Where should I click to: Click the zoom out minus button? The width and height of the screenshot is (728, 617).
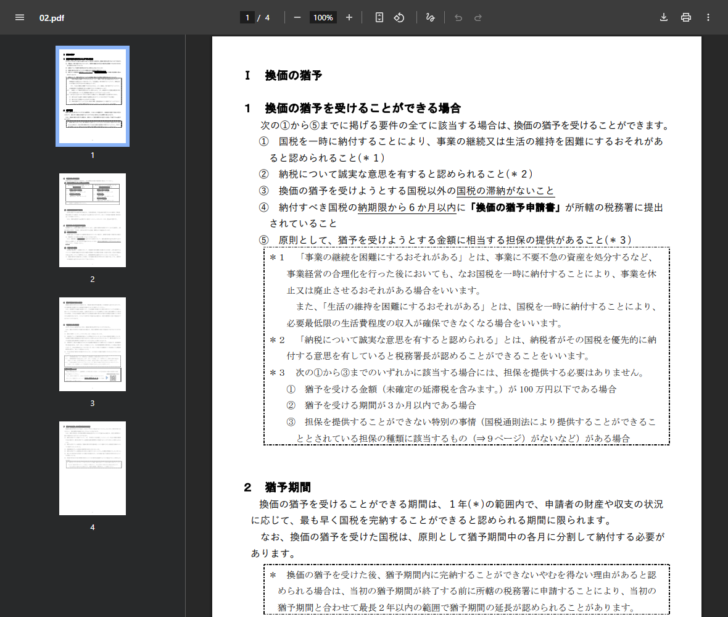(x=297, y=18)
